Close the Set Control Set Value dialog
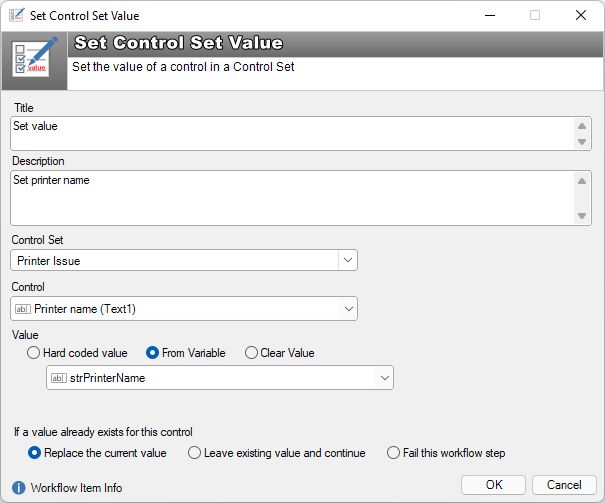This screenshot has height=503, width=605. [x=581, y=15]
